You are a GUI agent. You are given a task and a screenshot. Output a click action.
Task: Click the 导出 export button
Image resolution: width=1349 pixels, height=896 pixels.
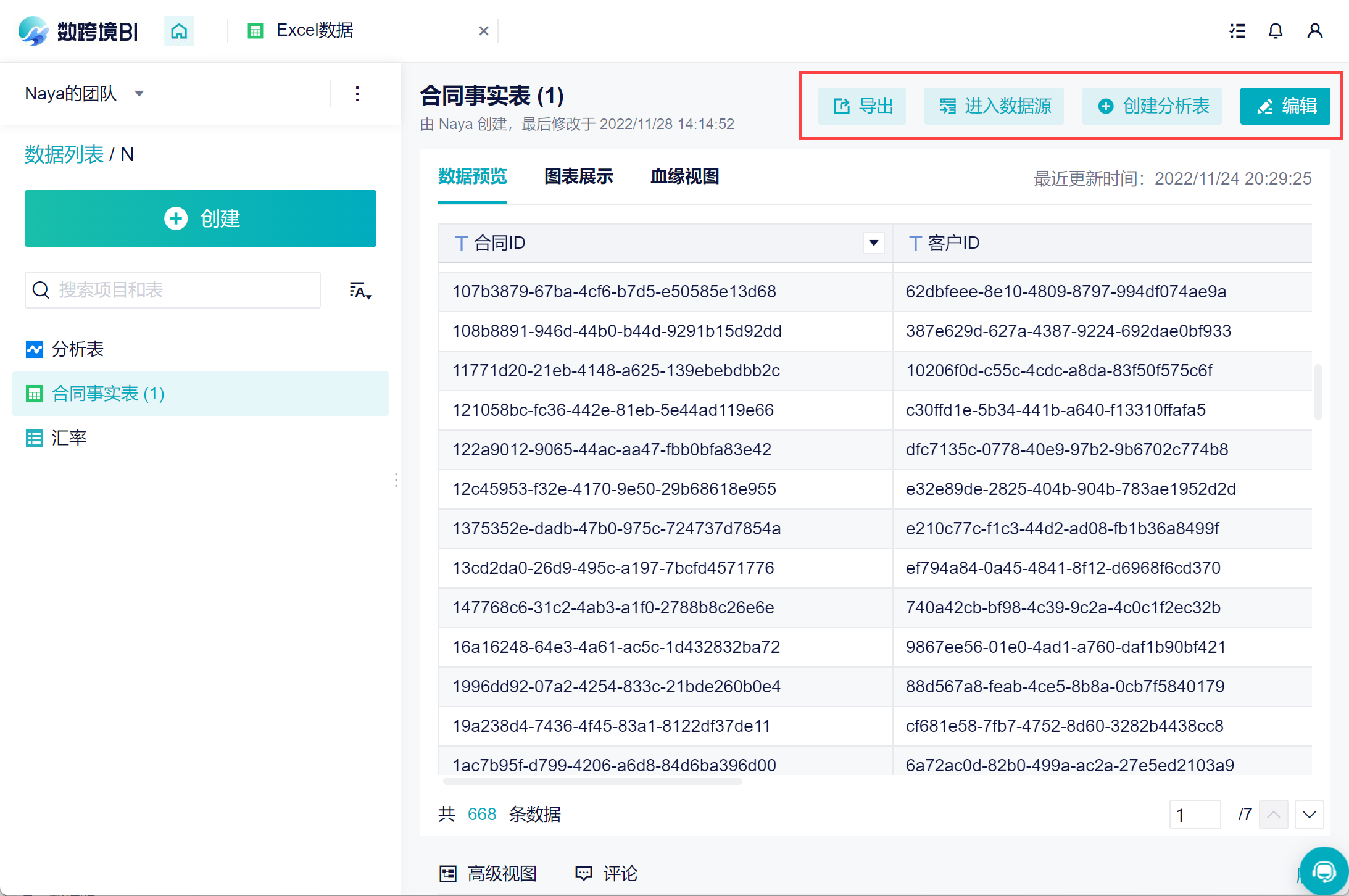(x=862, y=106)
